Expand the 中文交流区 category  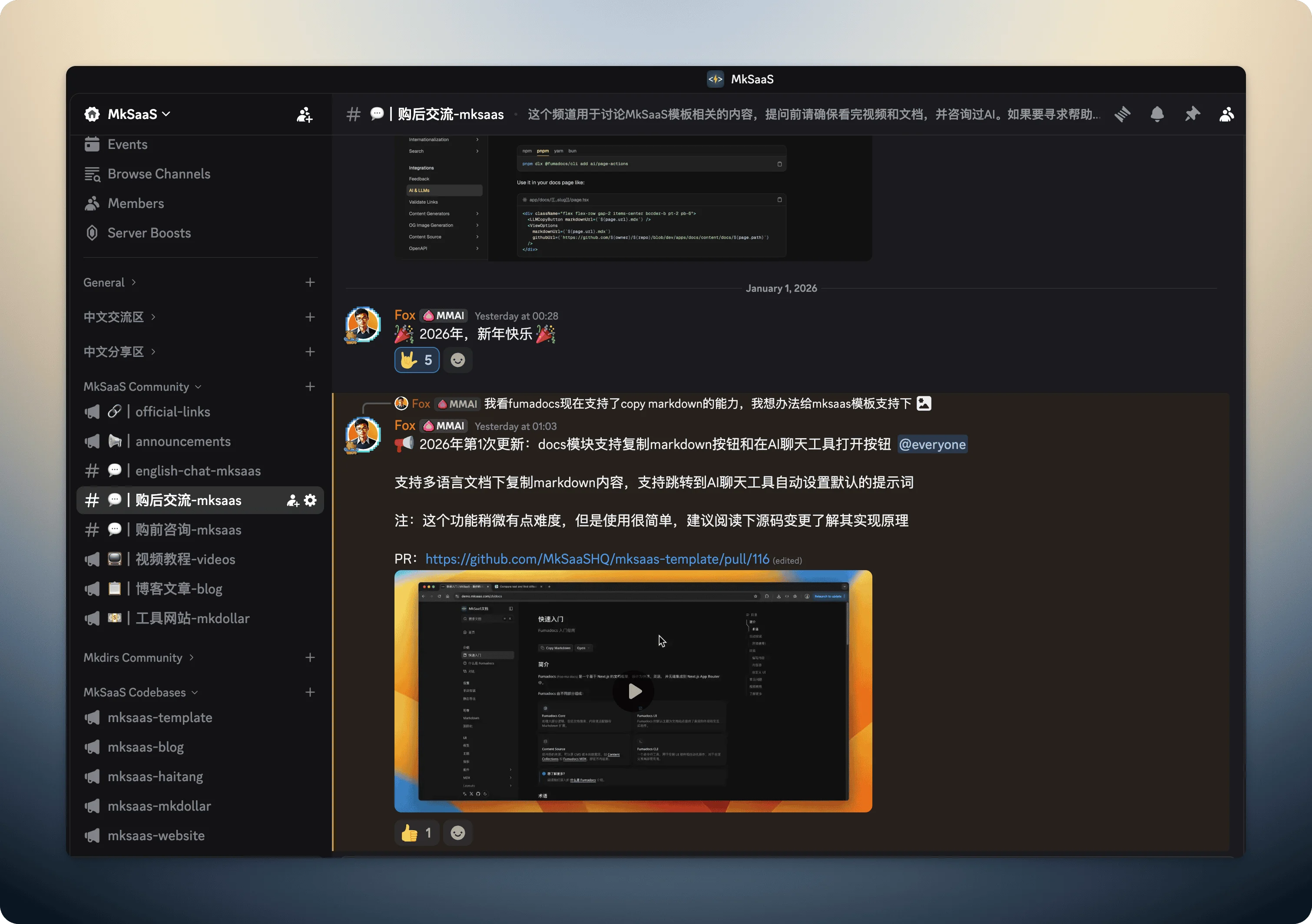click(x=119, y=317)
